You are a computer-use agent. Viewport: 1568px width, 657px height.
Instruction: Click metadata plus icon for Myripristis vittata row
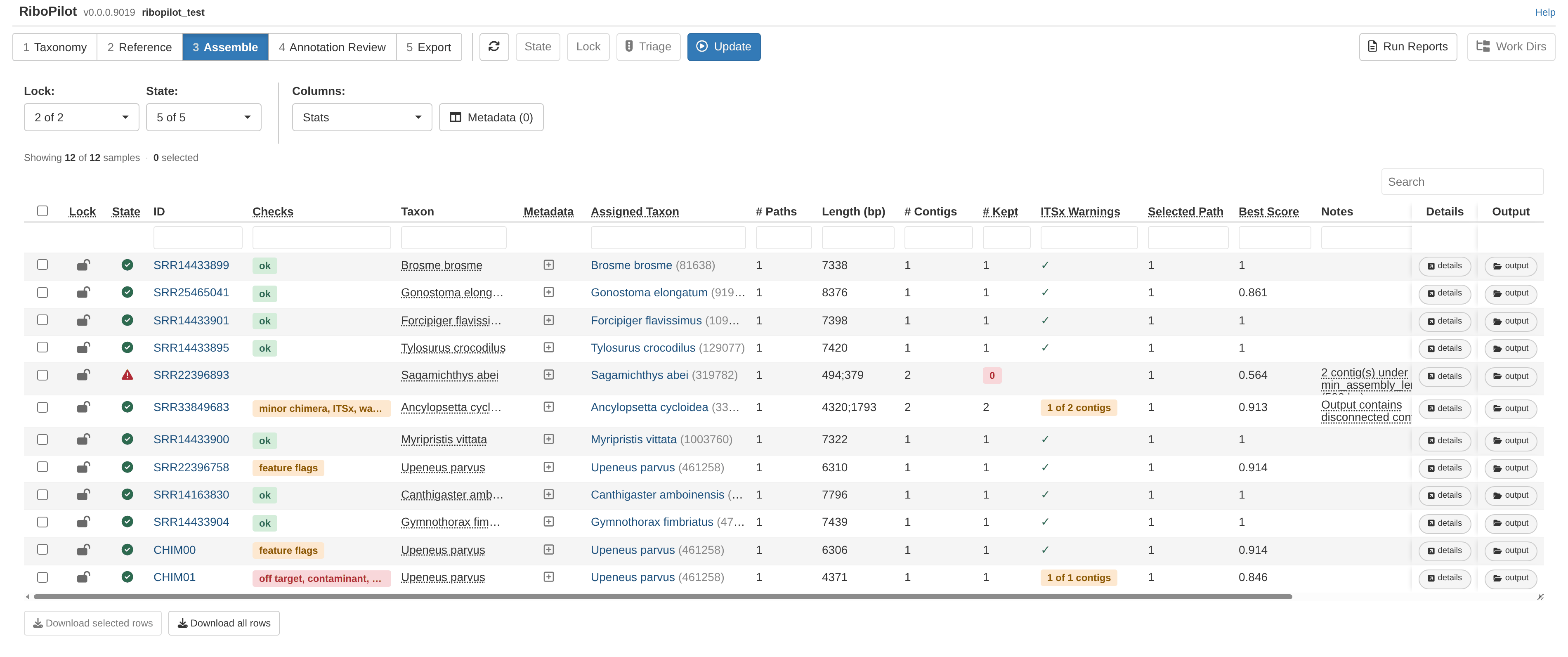(x=548, y=439)
